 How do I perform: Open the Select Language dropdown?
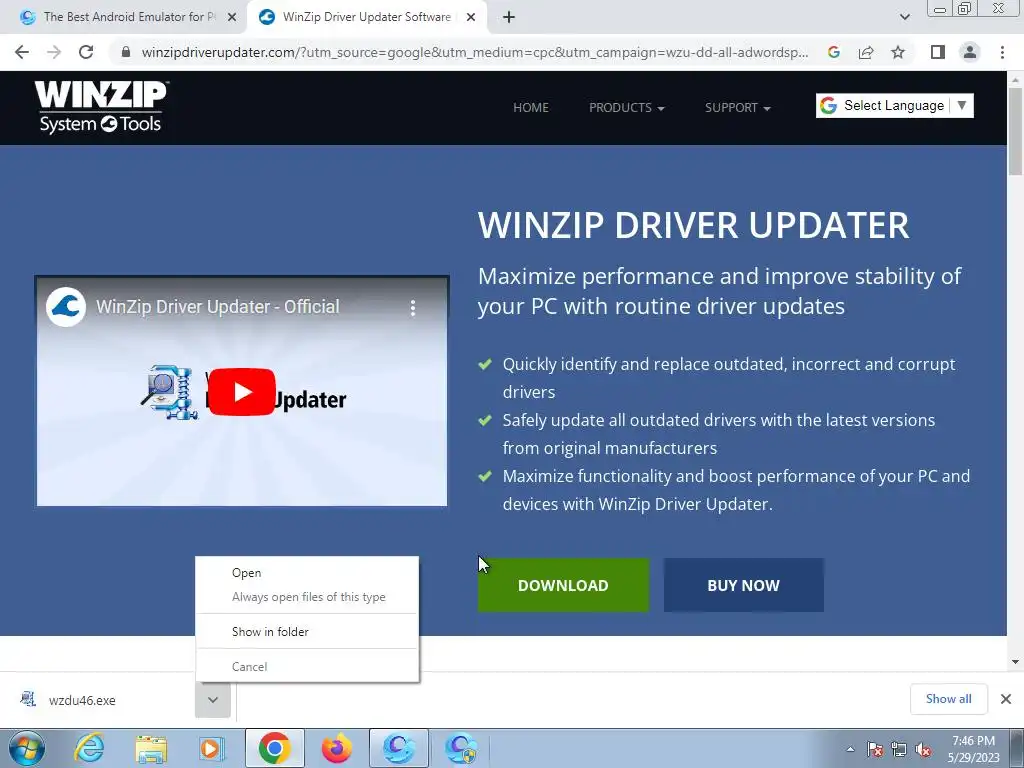click(894, 106)
